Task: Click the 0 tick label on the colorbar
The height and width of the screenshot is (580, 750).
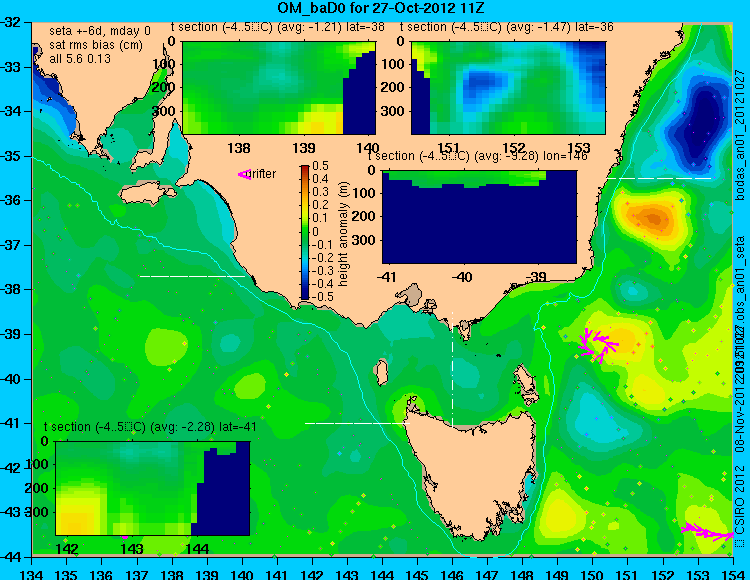Action: coord(315,231)
